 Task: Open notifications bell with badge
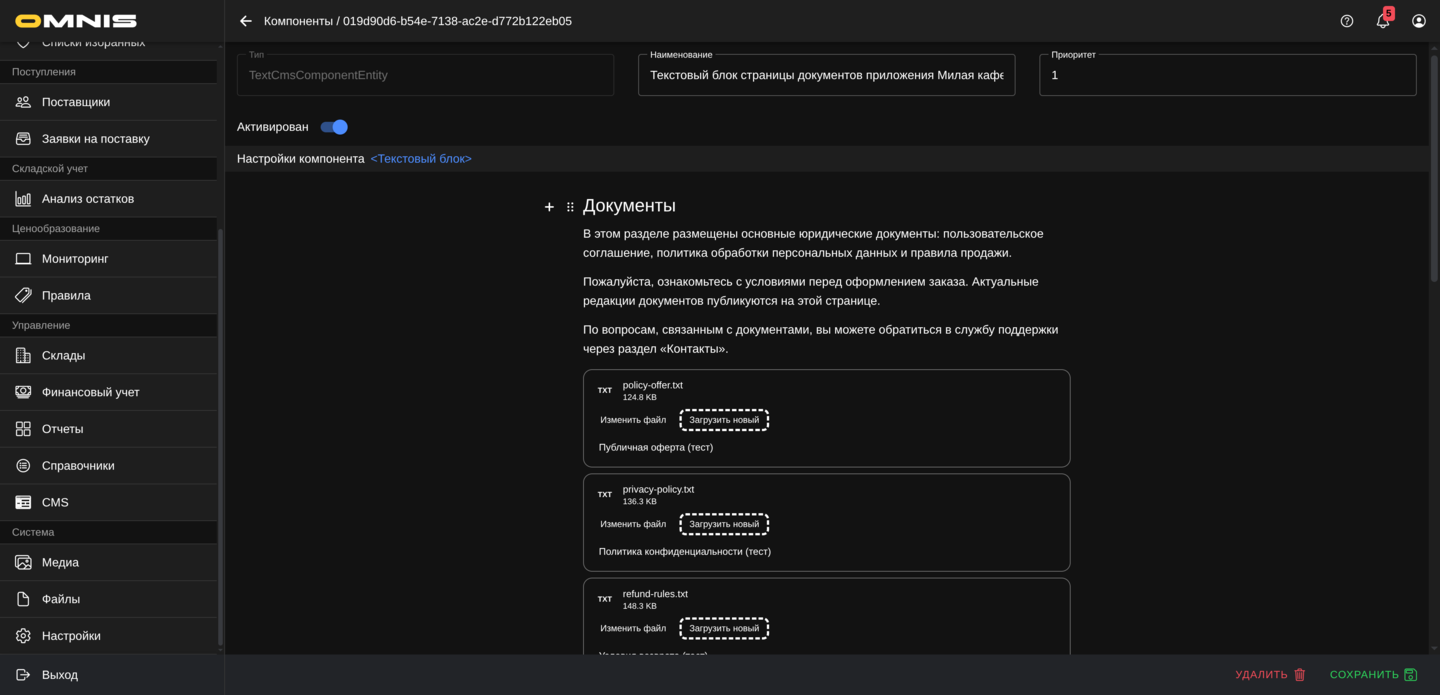tap(1383, 21)
